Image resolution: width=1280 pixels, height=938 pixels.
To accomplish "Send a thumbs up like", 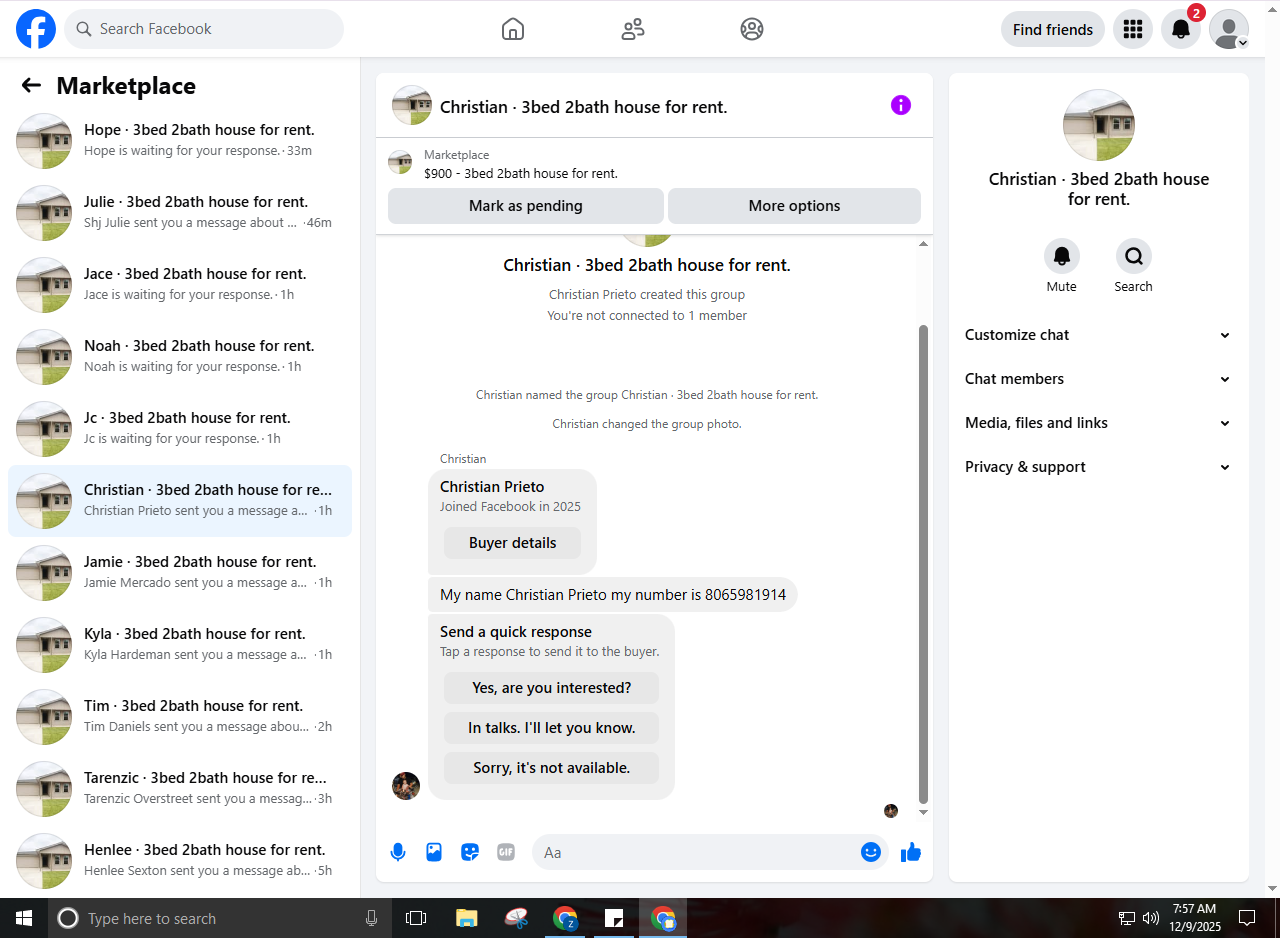I will click(x=911, y=852).
